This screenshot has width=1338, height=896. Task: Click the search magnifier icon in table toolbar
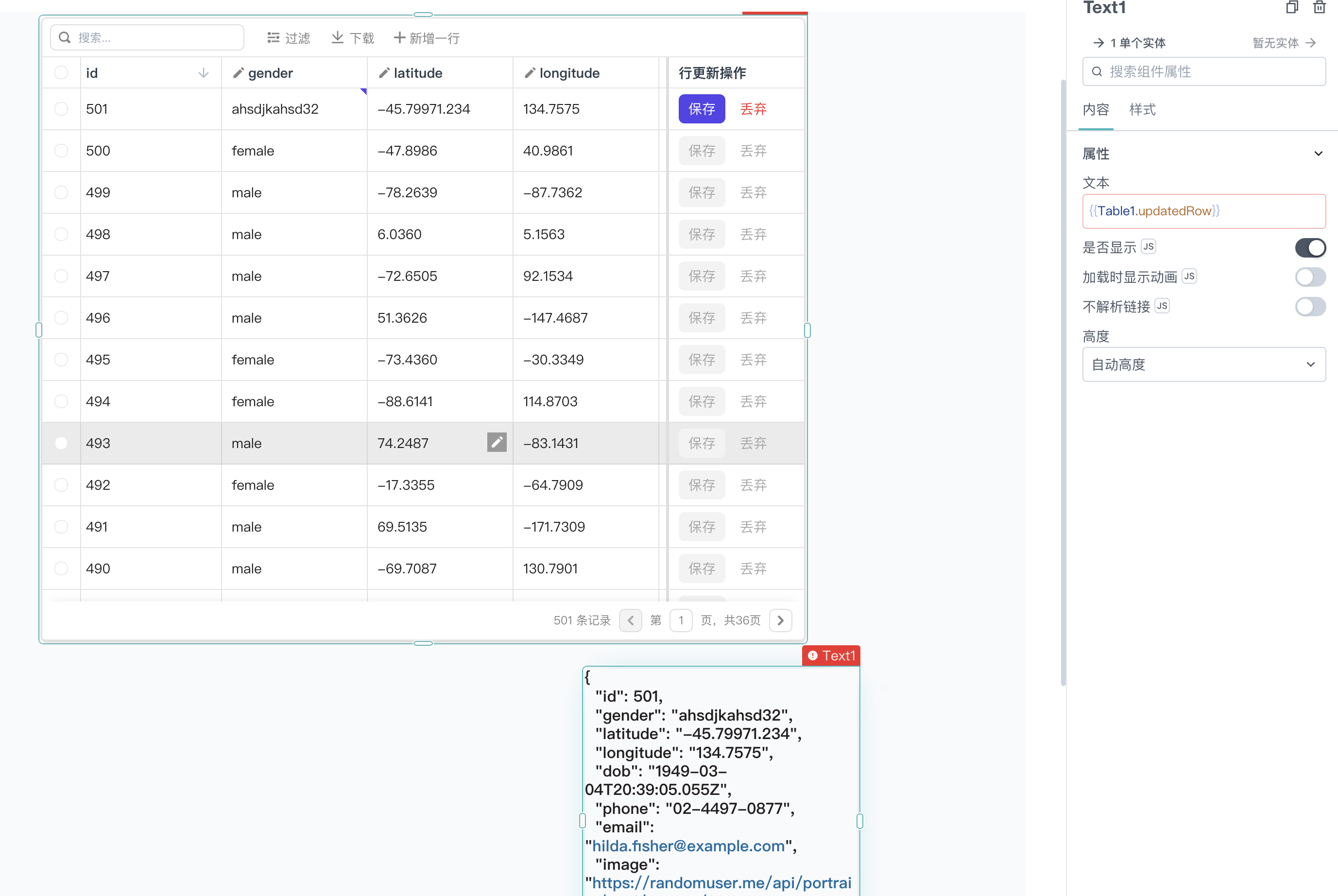(x=65, y=38)
